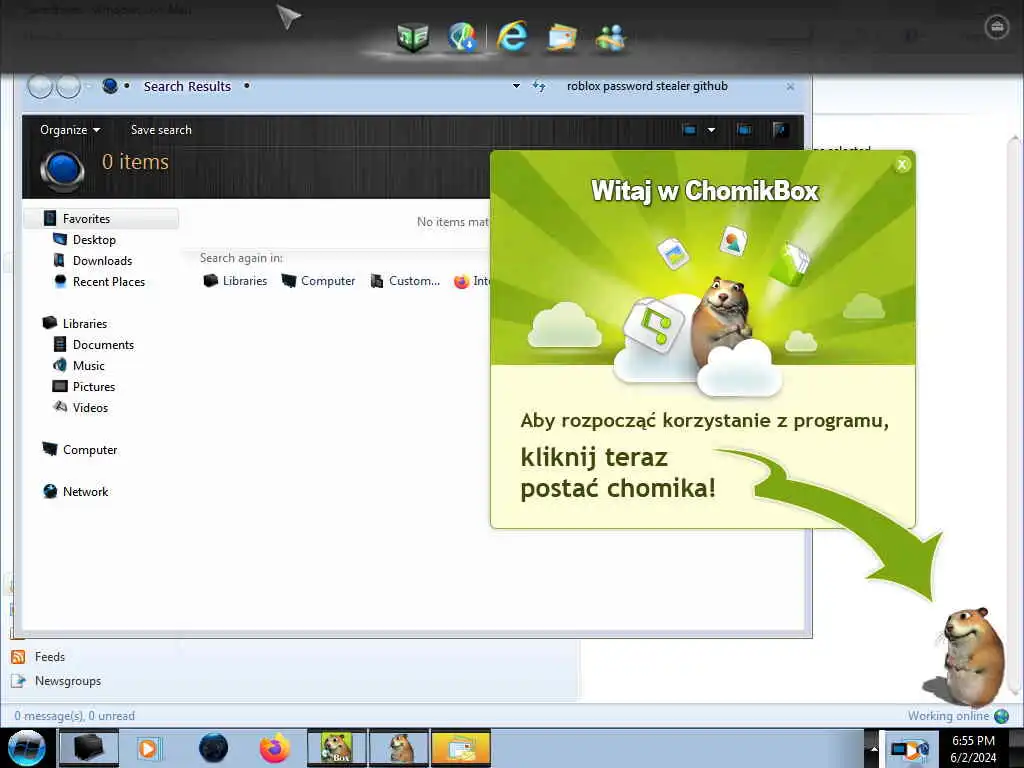Click the Mail window vertical scrollbar
Image resolution: width=1024 pixels, height=768 pixels.
coord(1014,416)
